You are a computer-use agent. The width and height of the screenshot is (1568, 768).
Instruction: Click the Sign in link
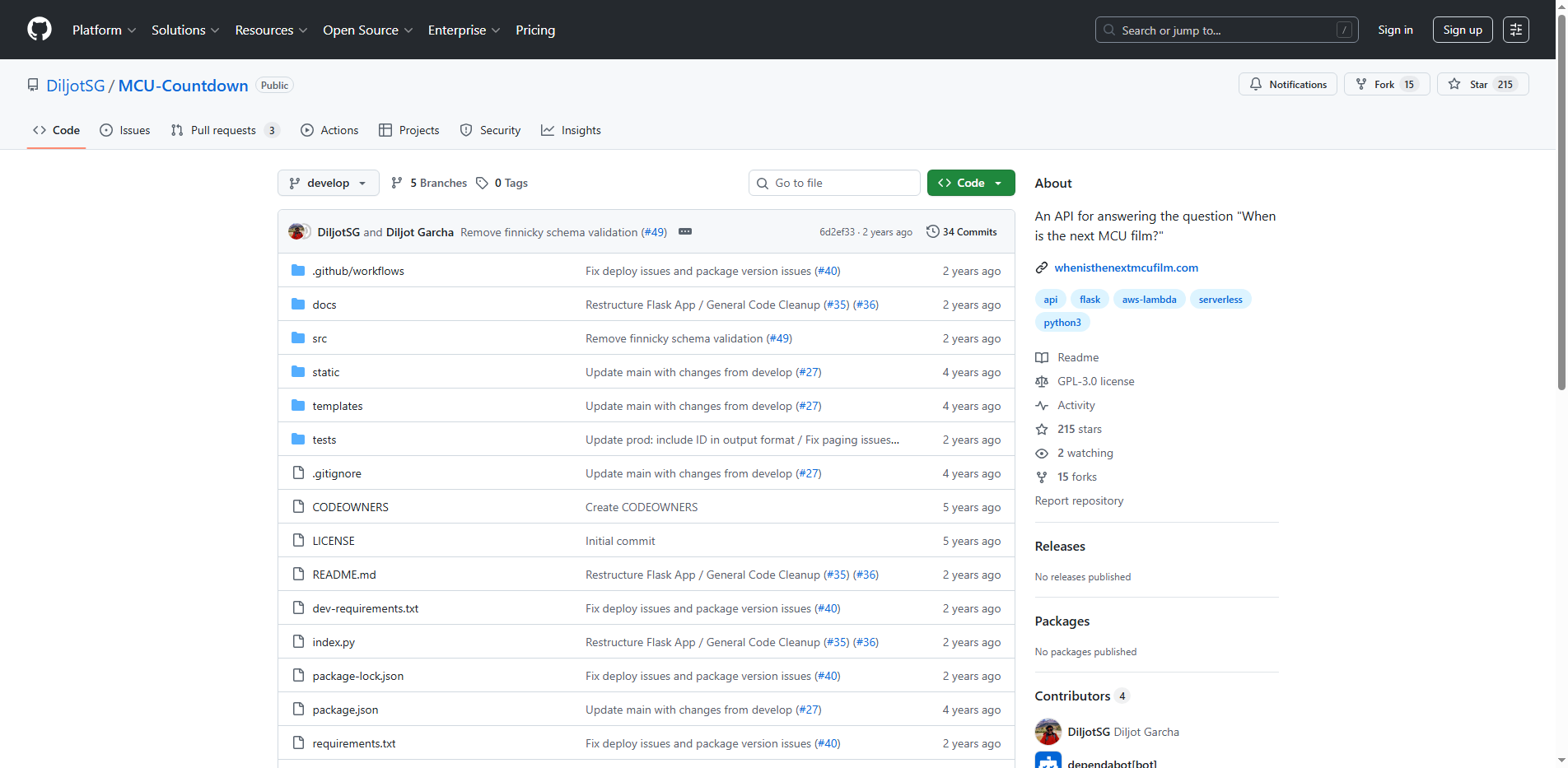(1395, 30)
